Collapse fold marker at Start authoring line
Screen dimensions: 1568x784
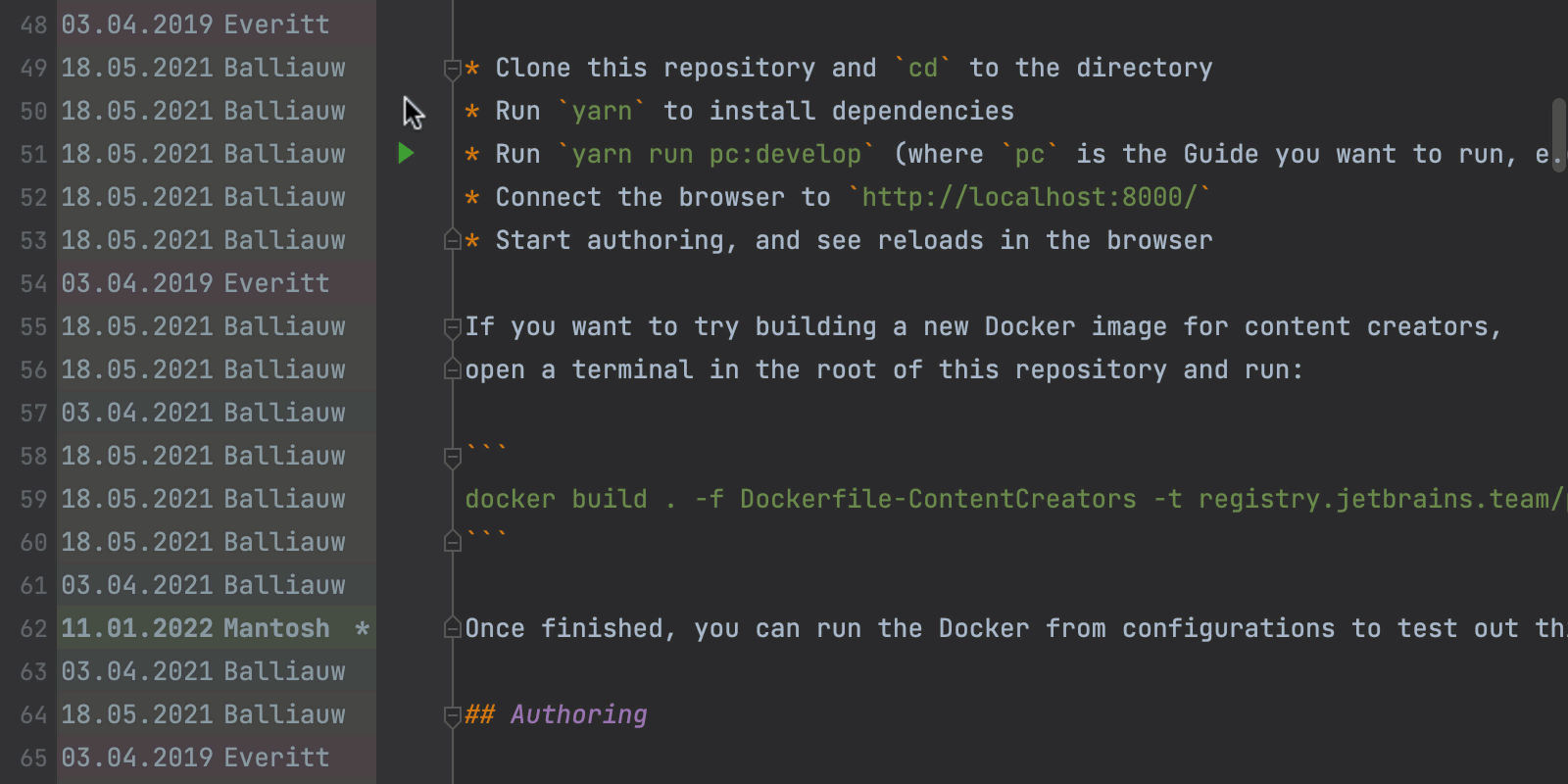click(453, 240)
